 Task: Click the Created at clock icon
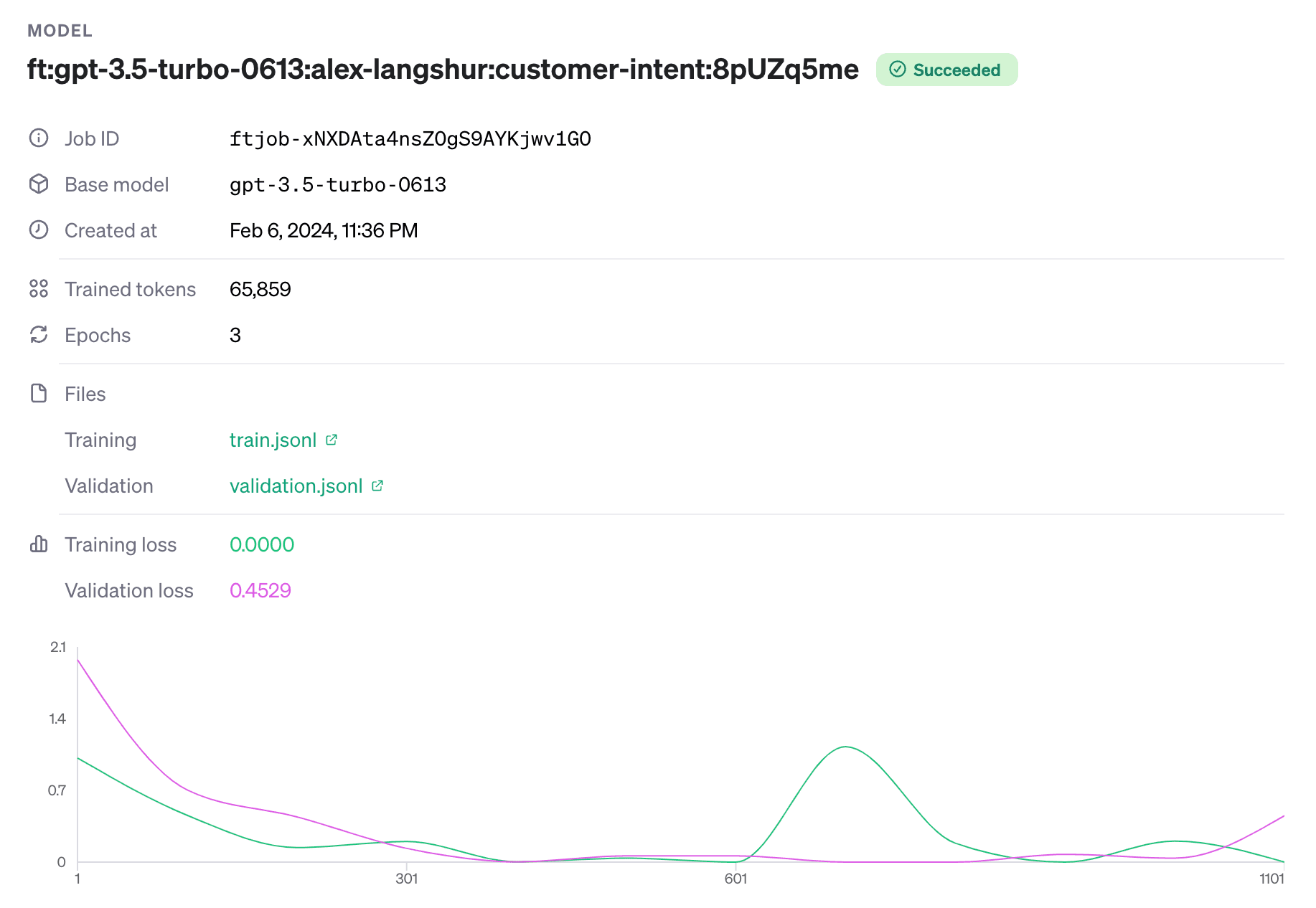[39, 230]
